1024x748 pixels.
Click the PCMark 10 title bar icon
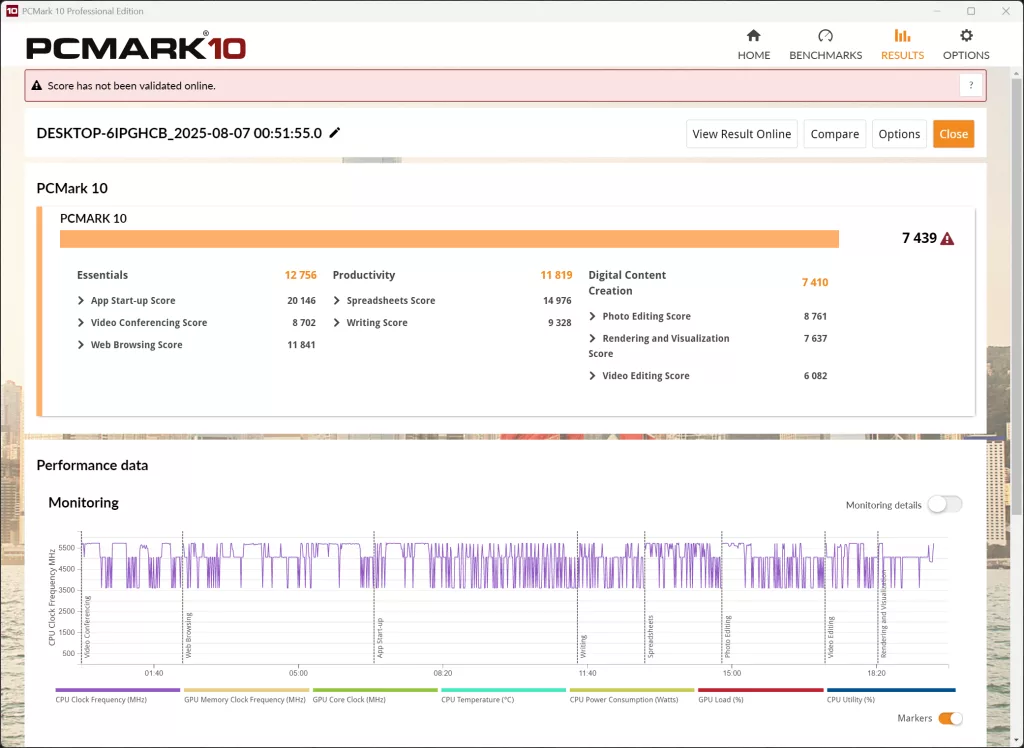[12, 10]
